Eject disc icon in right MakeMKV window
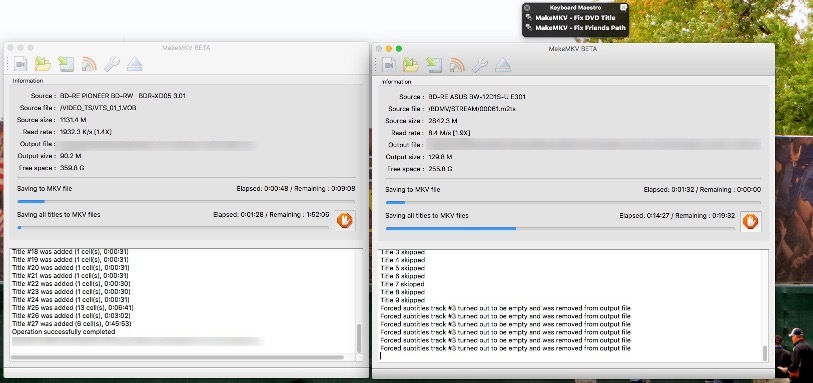This screenshot has height=383, width=813. click(502, 65)
